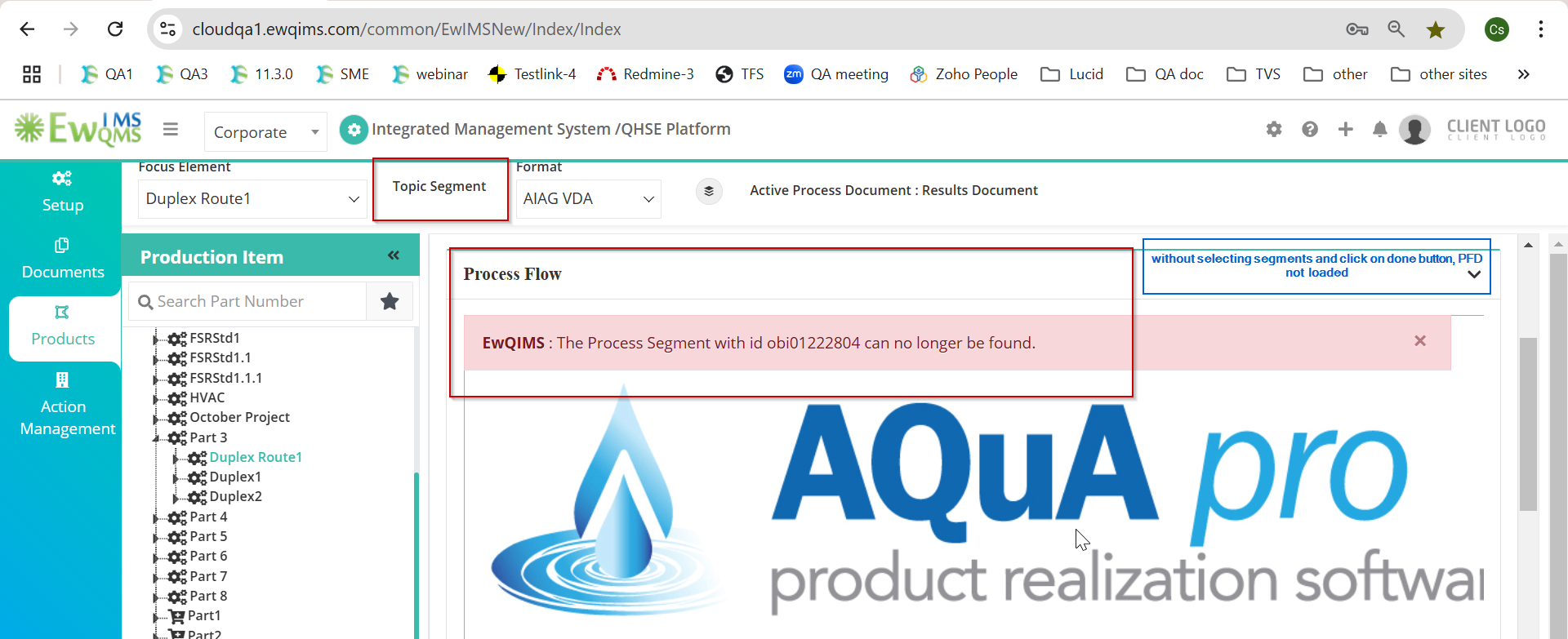This screenshot has height=639, width=1568.
Task: Dismiss the EwQIMS error alert
Action: 1420,341
